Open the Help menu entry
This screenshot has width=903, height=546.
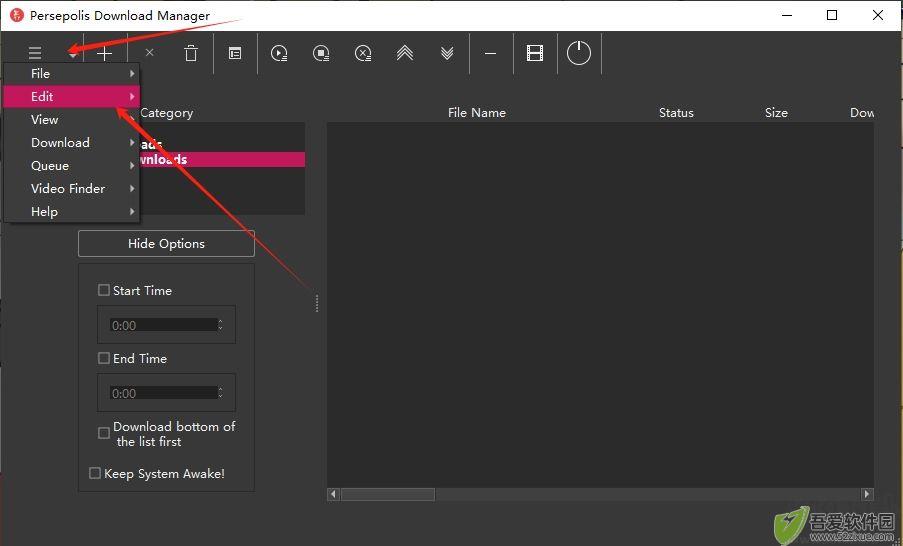pos(71,211)
